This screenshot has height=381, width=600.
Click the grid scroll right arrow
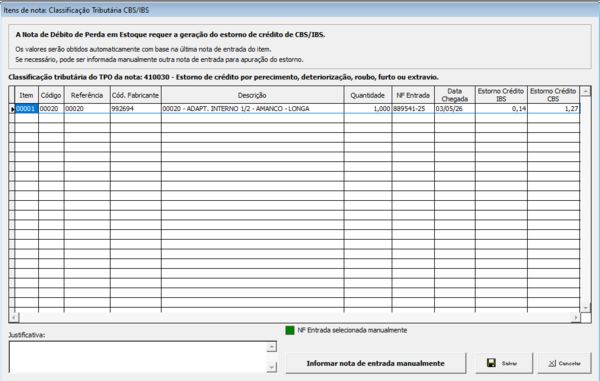click(x=576, y=318)
